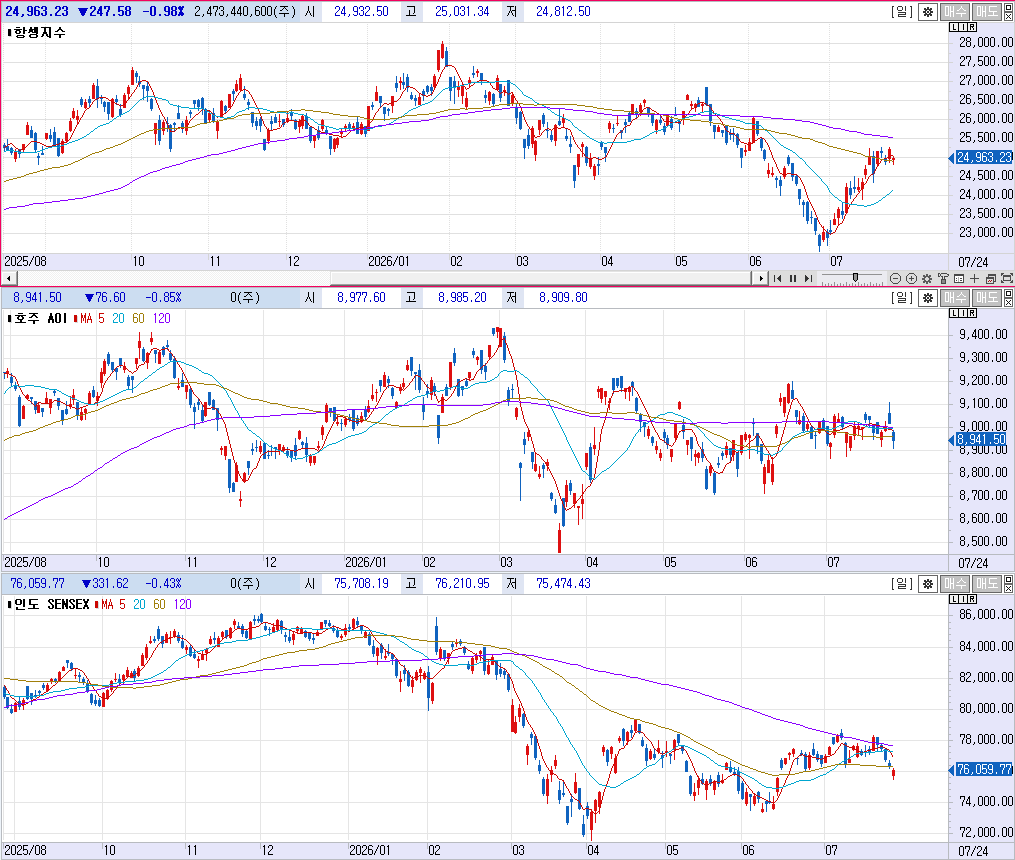Image resolution: width=1015 pixels, height=860 pixels.
Task: Click the full-screen expand icon in toolbar
Action: 1007,278
